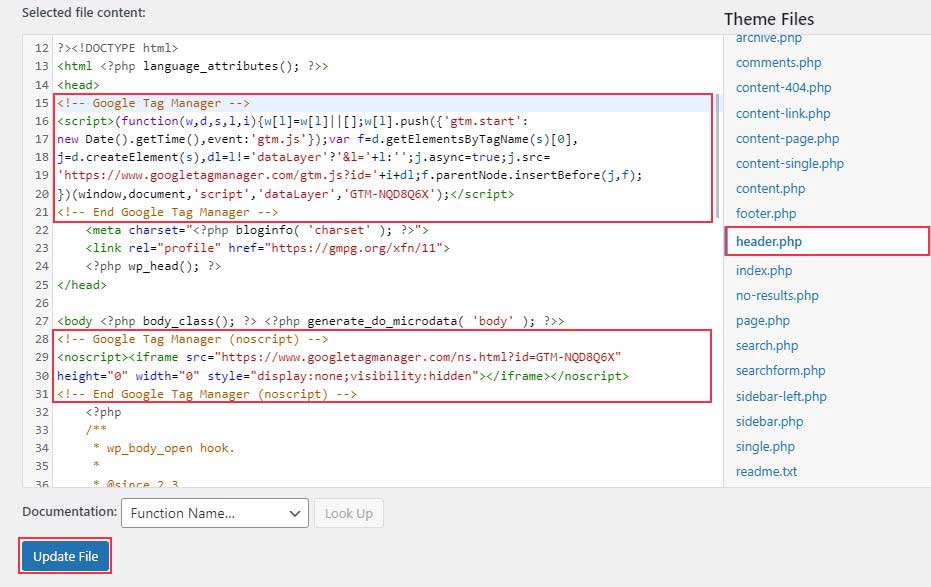Open page.php theme file
This screenshot has height=587, width=931.
point(762,321)
